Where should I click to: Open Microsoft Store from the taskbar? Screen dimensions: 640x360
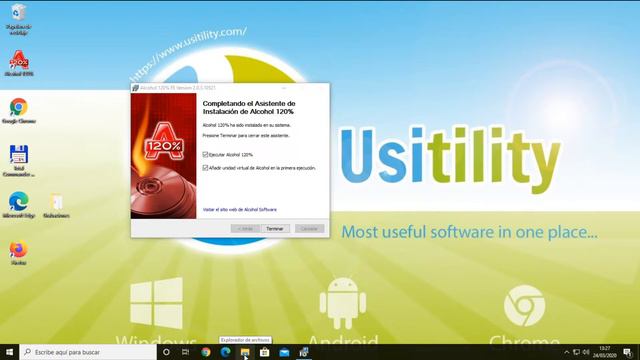264,352
